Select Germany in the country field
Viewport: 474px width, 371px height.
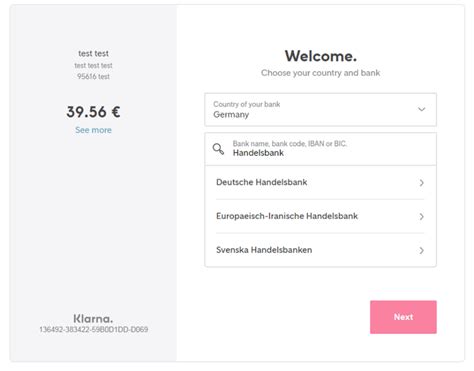(x=231, y=115)
